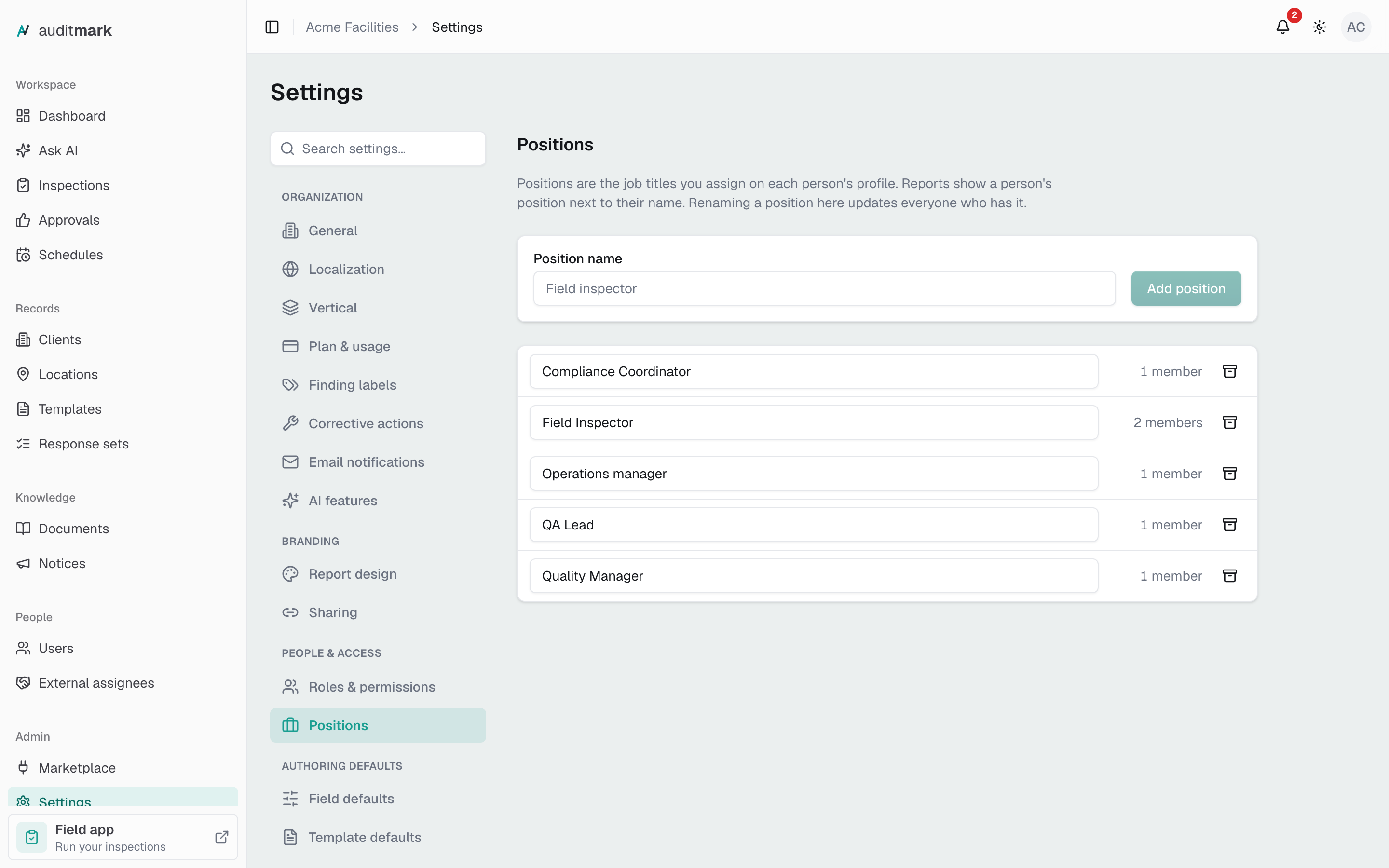
Task: Archive the QA Lead position
Action: tap(1229, 525)
